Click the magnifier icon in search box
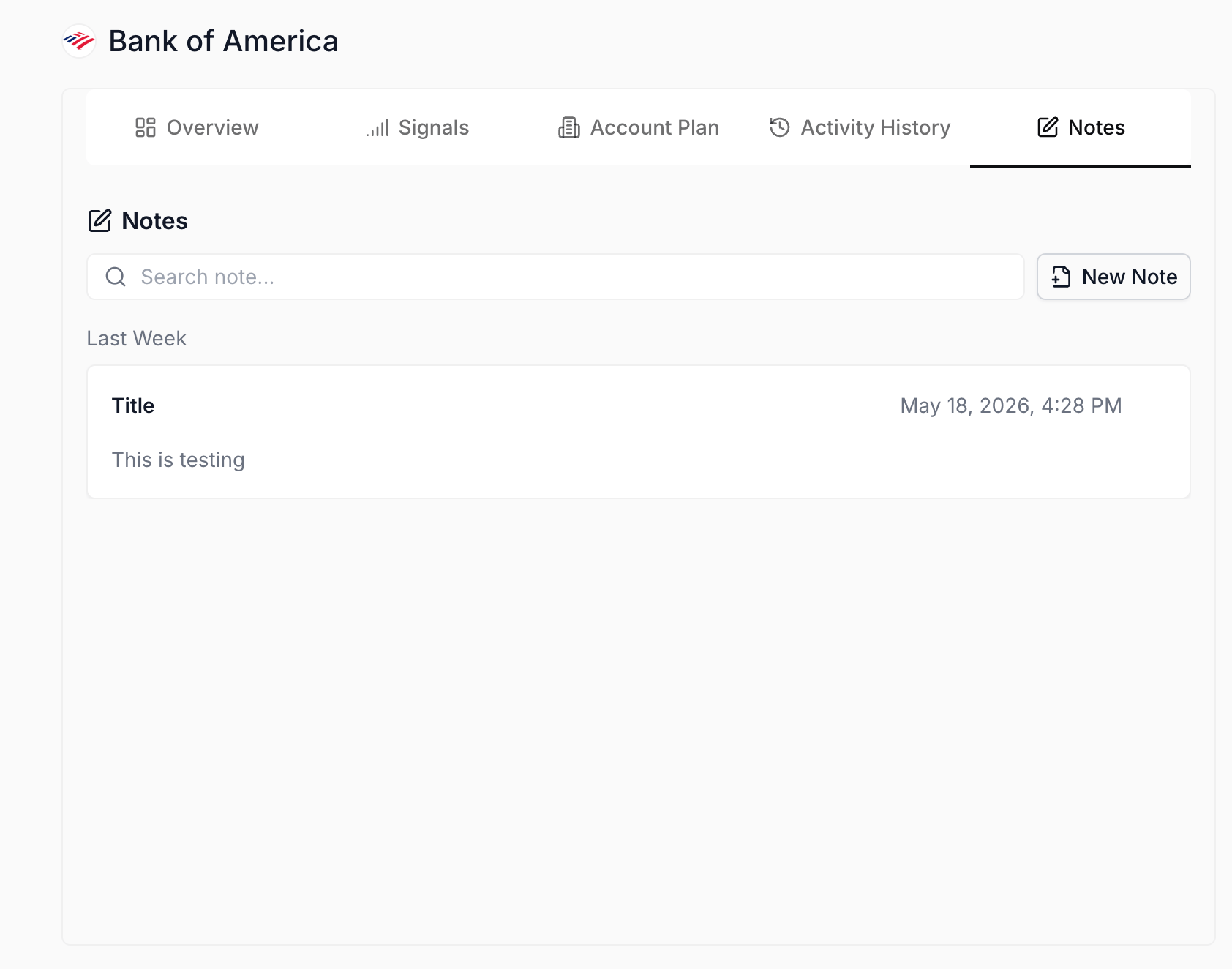This screenshot has height=969, width=1232. coord(116,277)
